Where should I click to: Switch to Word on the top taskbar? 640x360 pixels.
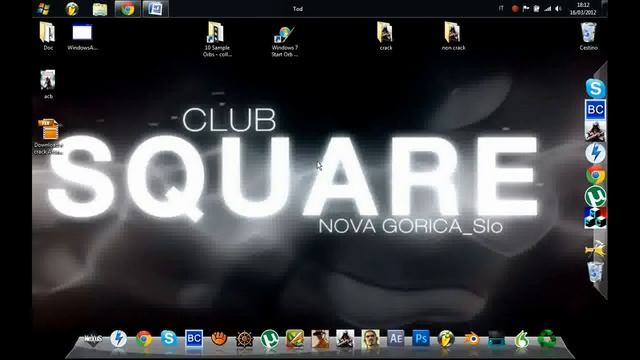[156, 9]
